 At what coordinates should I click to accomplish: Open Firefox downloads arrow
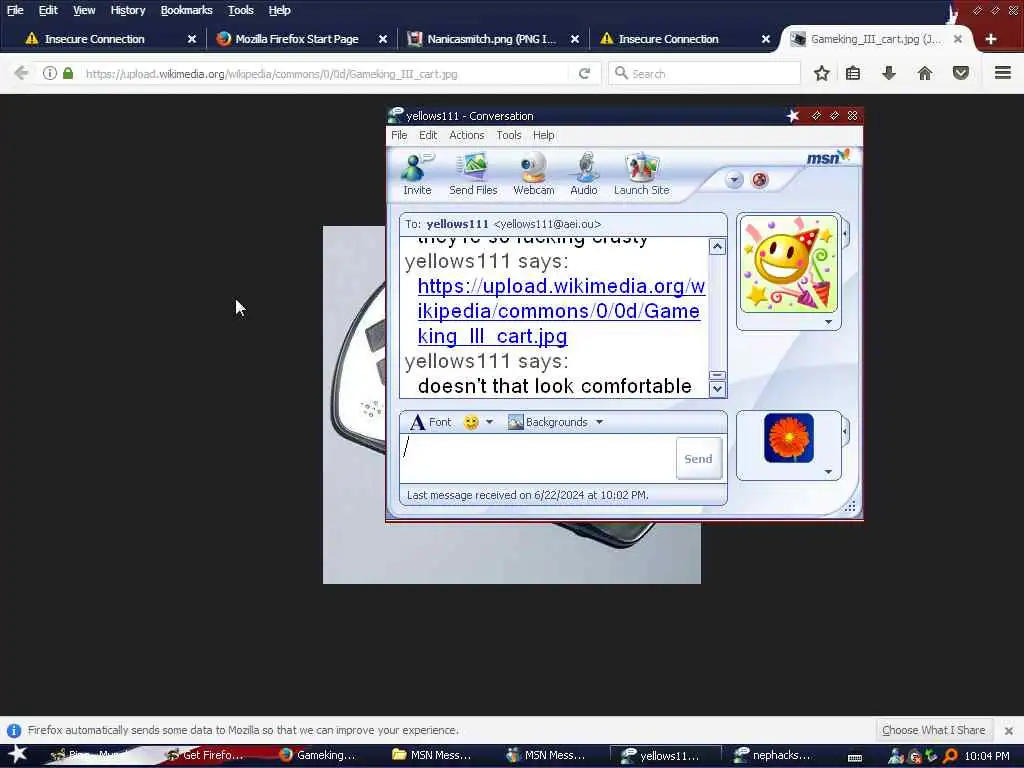[888, 73]
